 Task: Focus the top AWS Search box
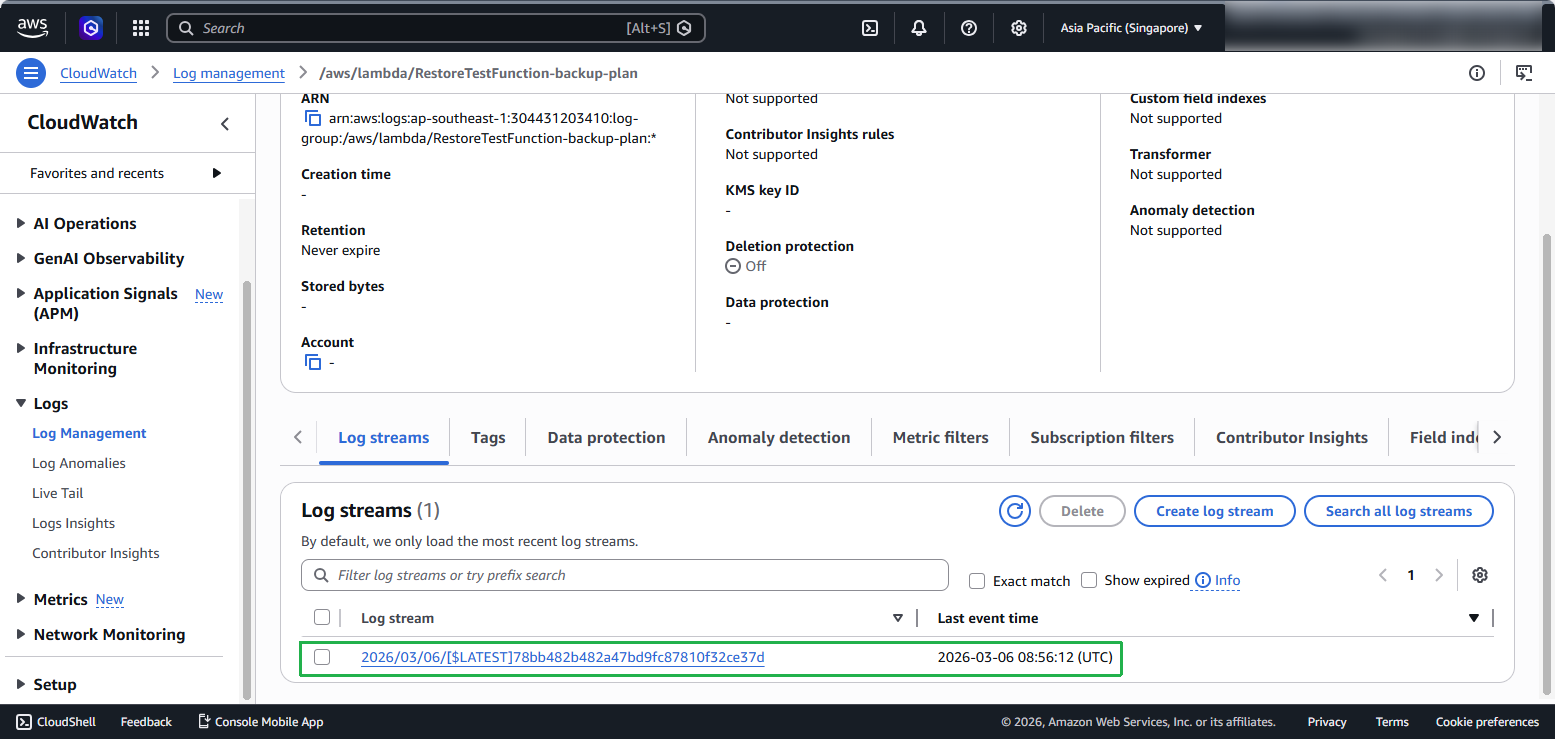(x=436, y=28)
